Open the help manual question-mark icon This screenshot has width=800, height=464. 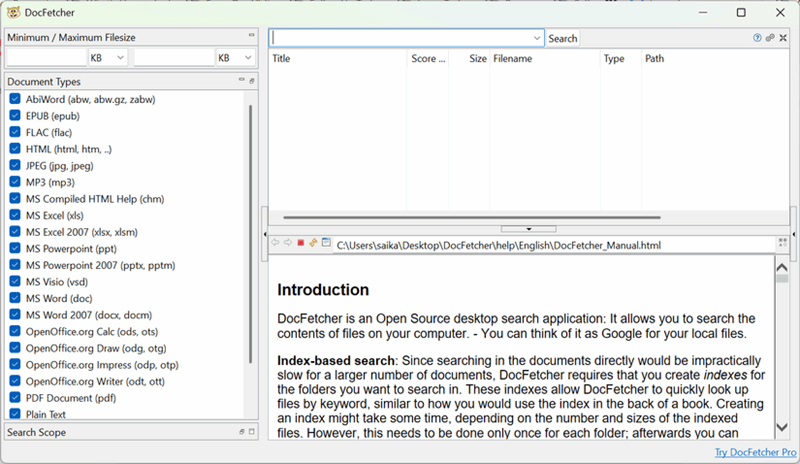(757, 38)
